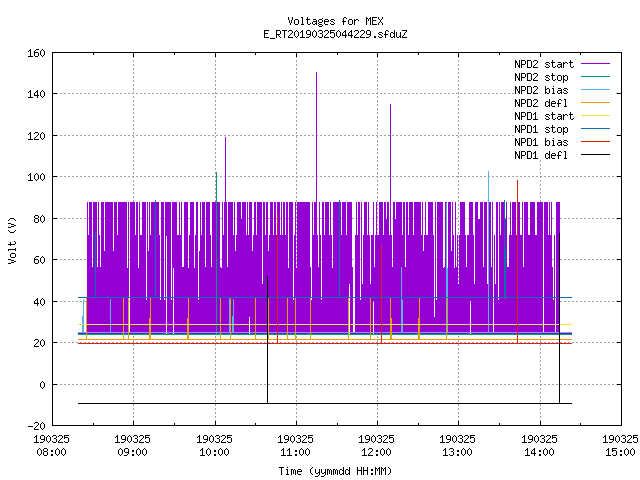Click the NPD1 defl black legend line
The height and width of the screenshot is (480, 640).
coord(595,155)
